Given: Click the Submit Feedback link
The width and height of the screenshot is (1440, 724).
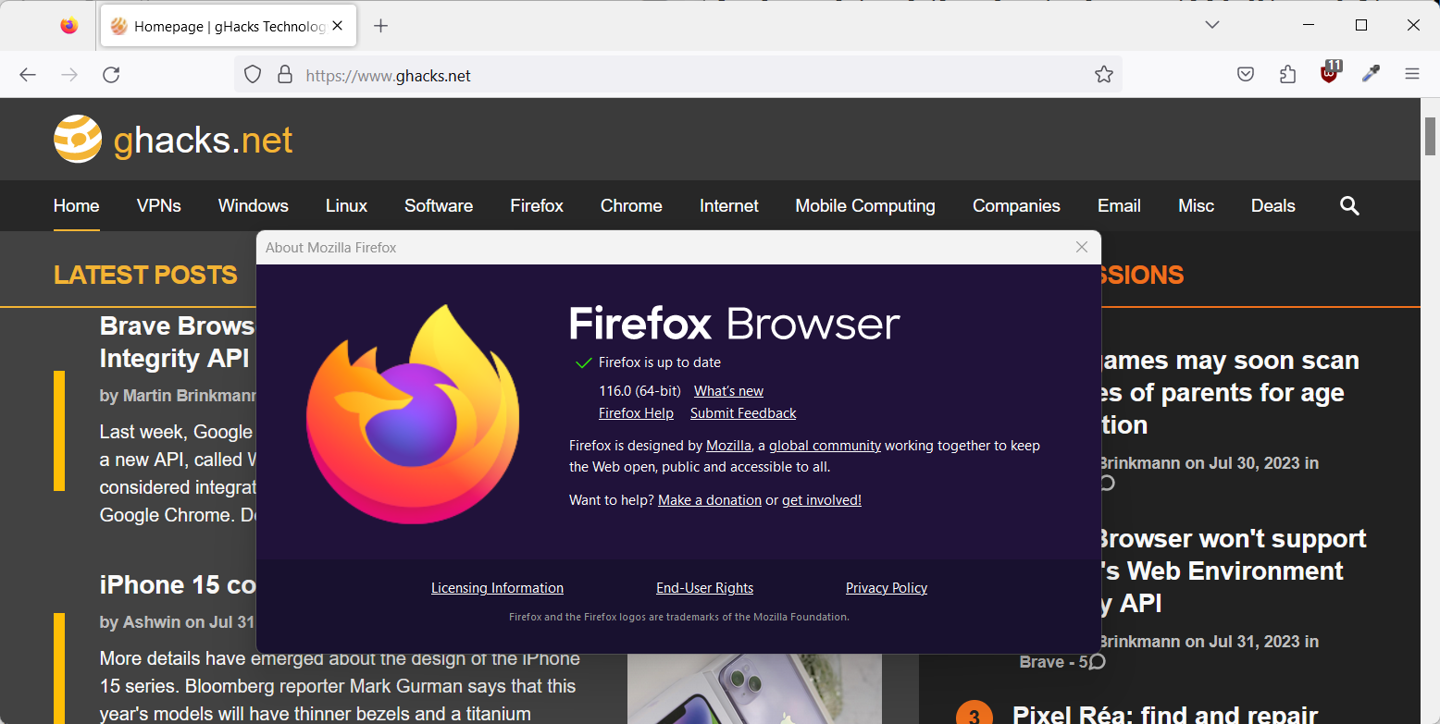Looking at the screenshot, I should 743,413.
